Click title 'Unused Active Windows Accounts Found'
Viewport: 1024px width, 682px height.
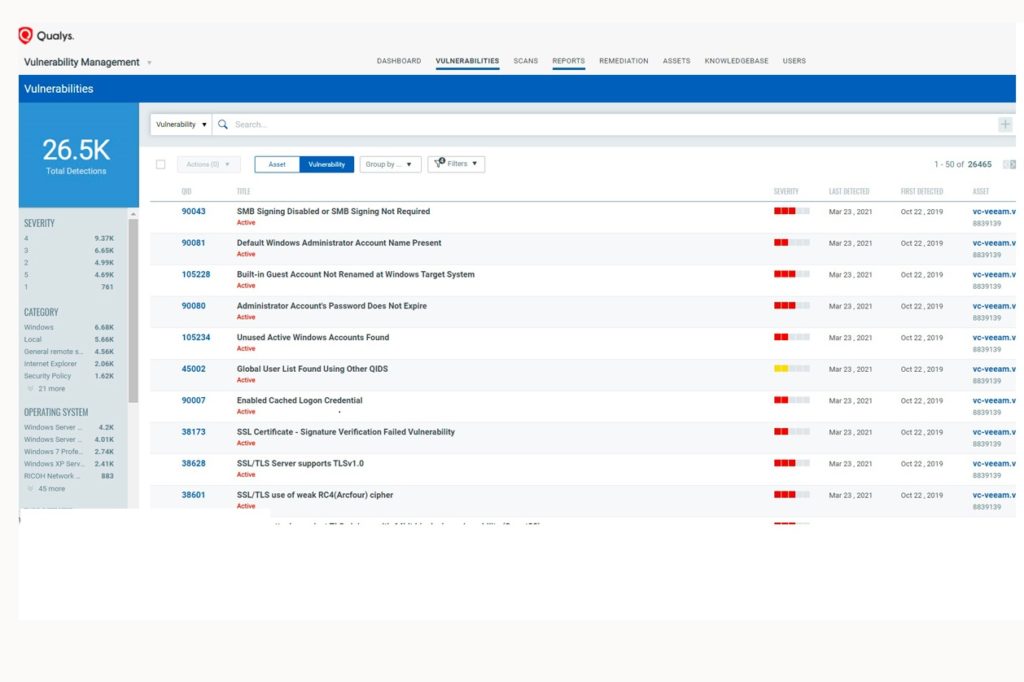[x=313, y=337]
